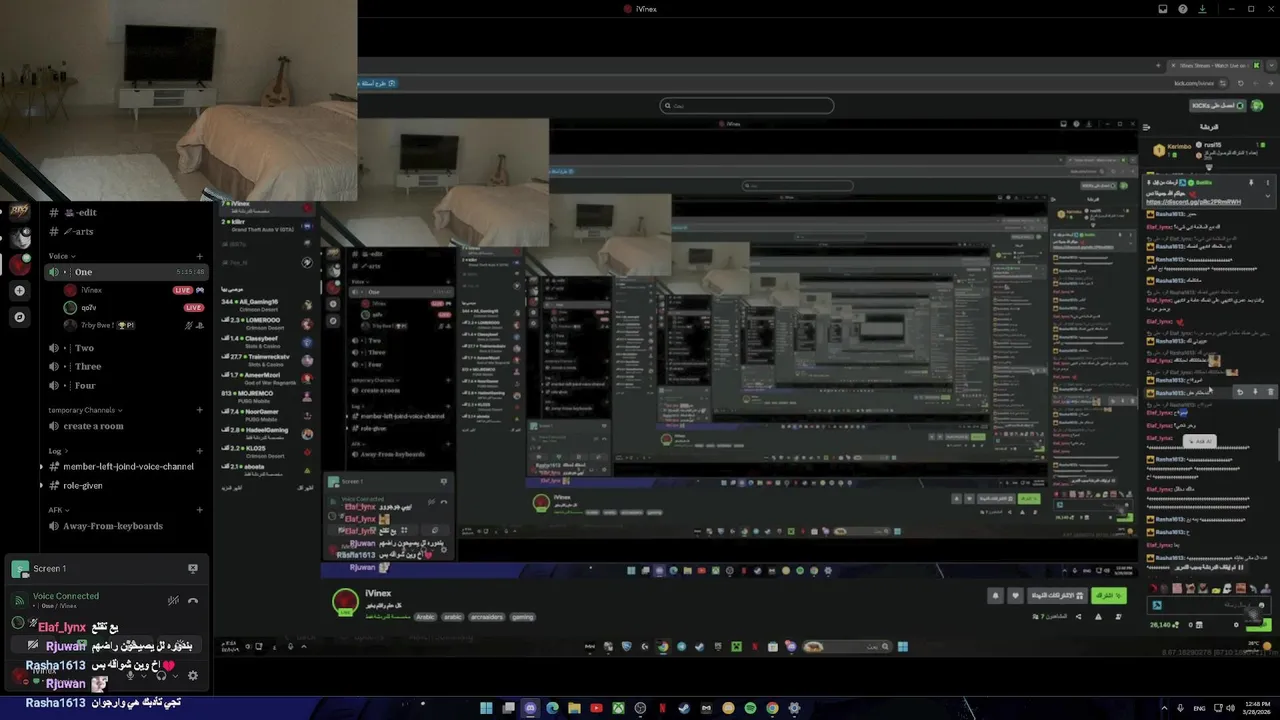Open headphones output options arrow
The width and height of the screenshot is (1280, 720).
pyautogui.click(x=175, y=676)
